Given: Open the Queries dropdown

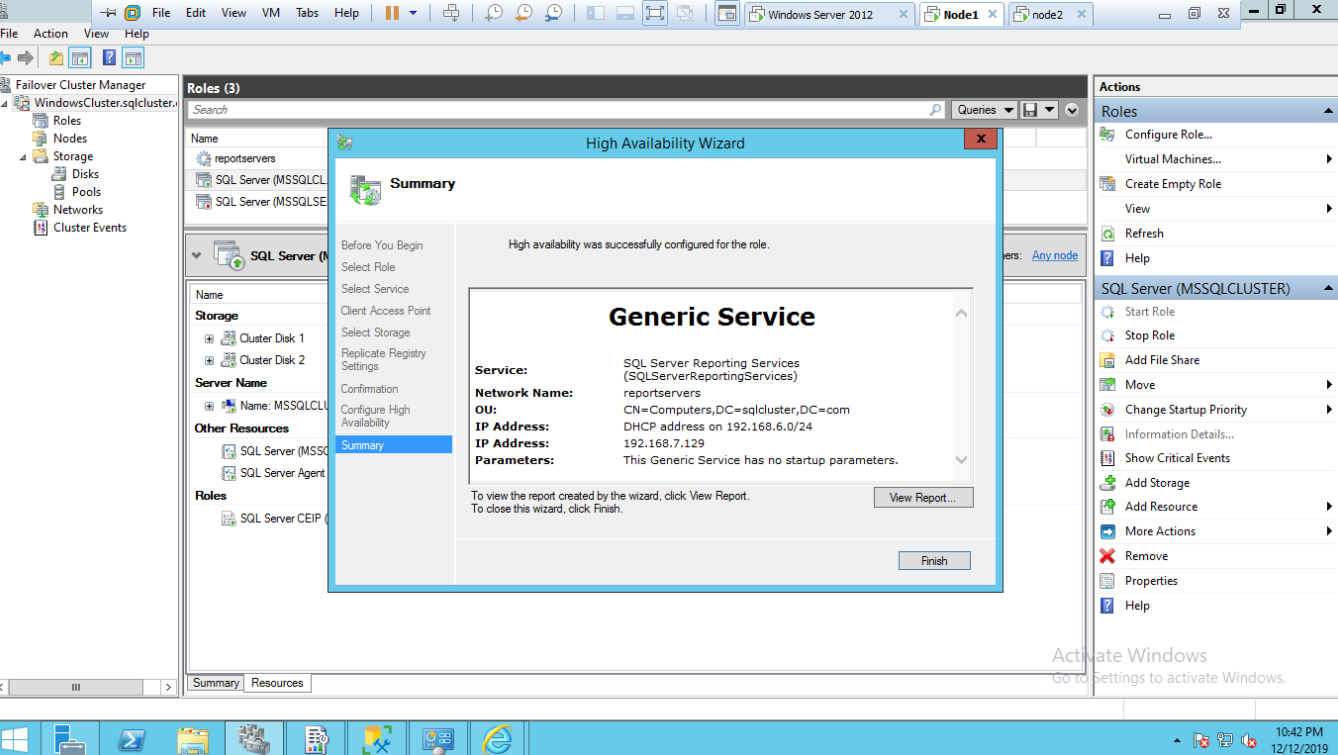Looking at the screenshot, I should [984, 110].
